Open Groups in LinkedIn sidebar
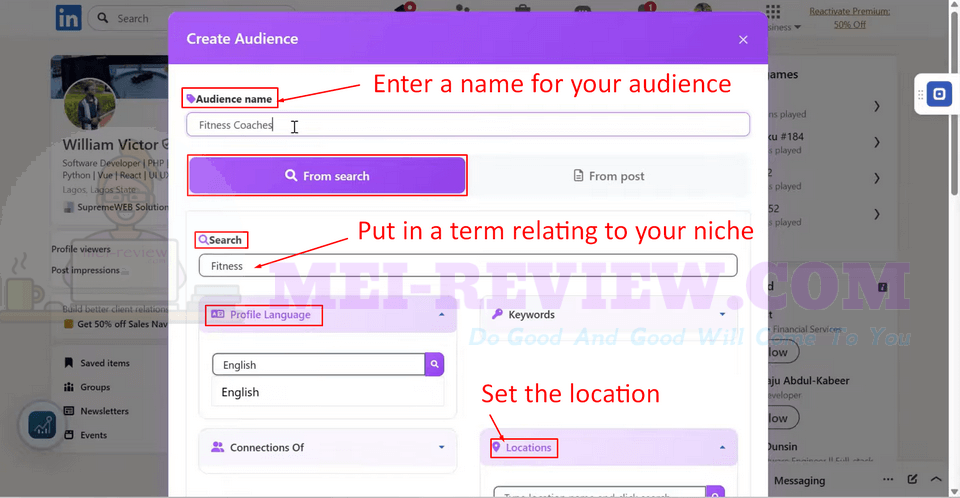 (95, 387)
